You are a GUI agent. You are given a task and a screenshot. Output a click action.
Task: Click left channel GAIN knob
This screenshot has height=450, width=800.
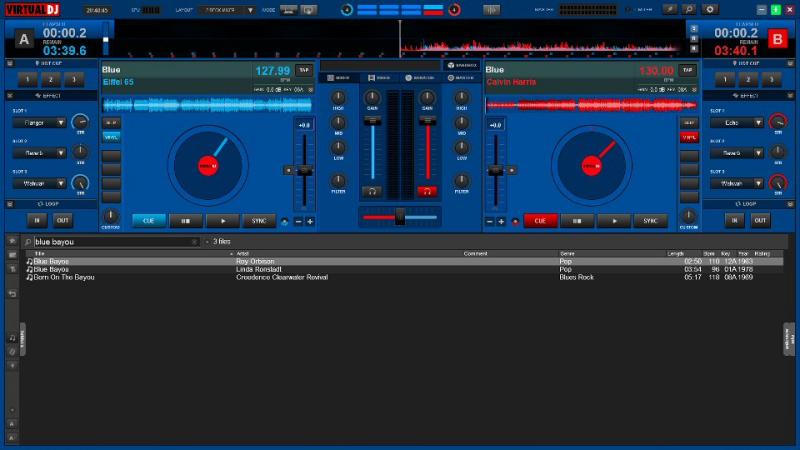pos(372,97)
